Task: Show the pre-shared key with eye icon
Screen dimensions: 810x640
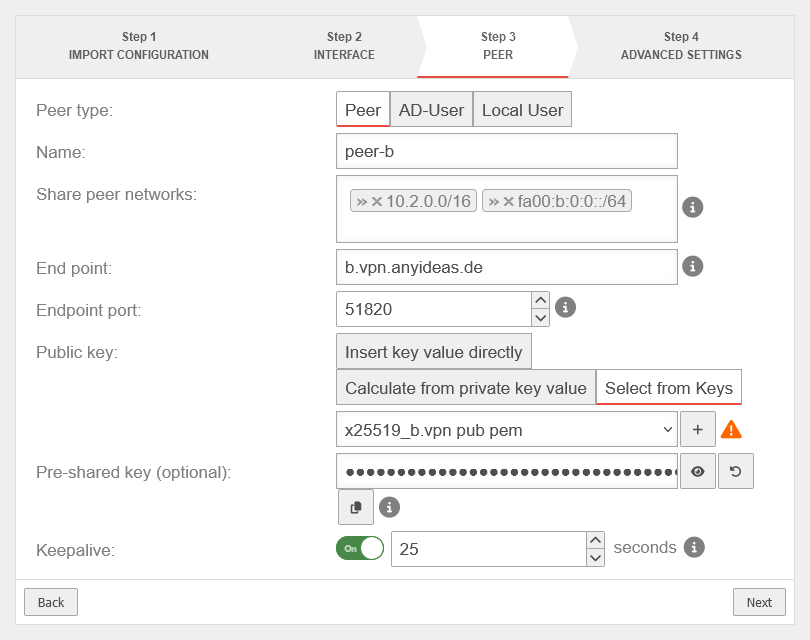Action: [x=697, y=471]
